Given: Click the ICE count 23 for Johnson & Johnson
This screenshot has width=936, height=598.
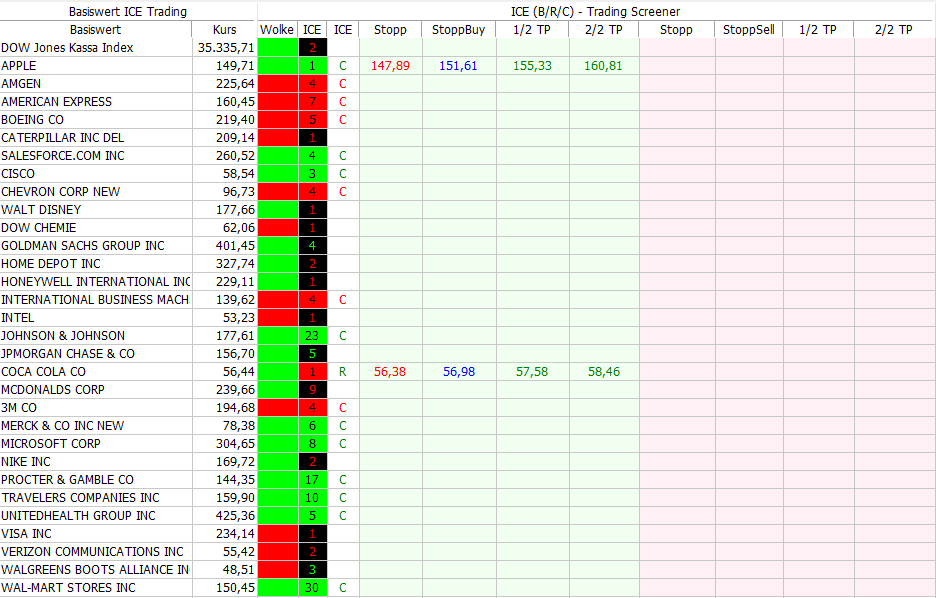Looking at the screenshot, I should pos(312,335).
